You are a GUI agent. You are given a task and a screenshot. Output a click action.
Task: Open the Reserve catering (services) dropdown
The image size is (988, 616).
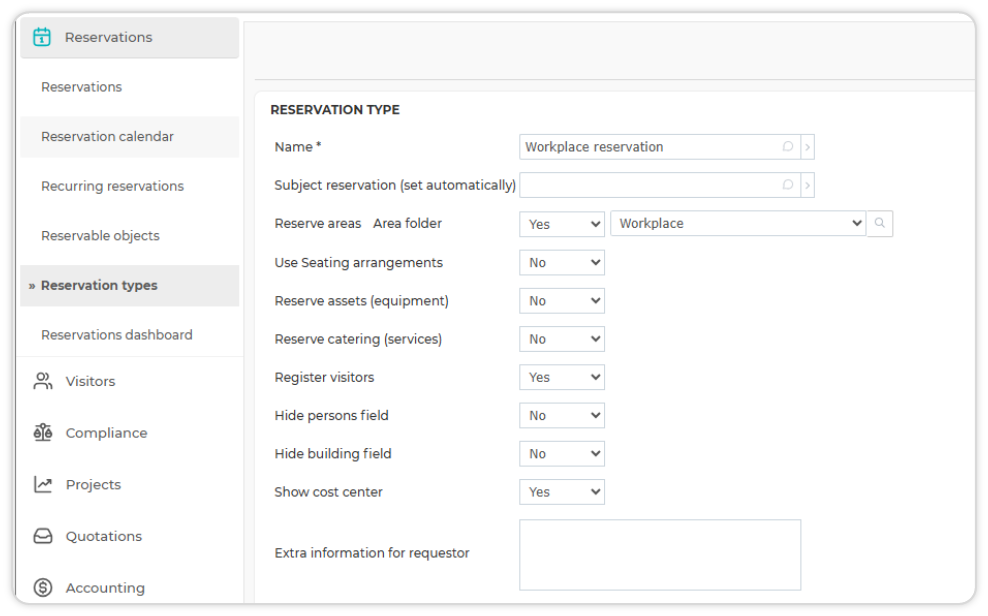562,339
